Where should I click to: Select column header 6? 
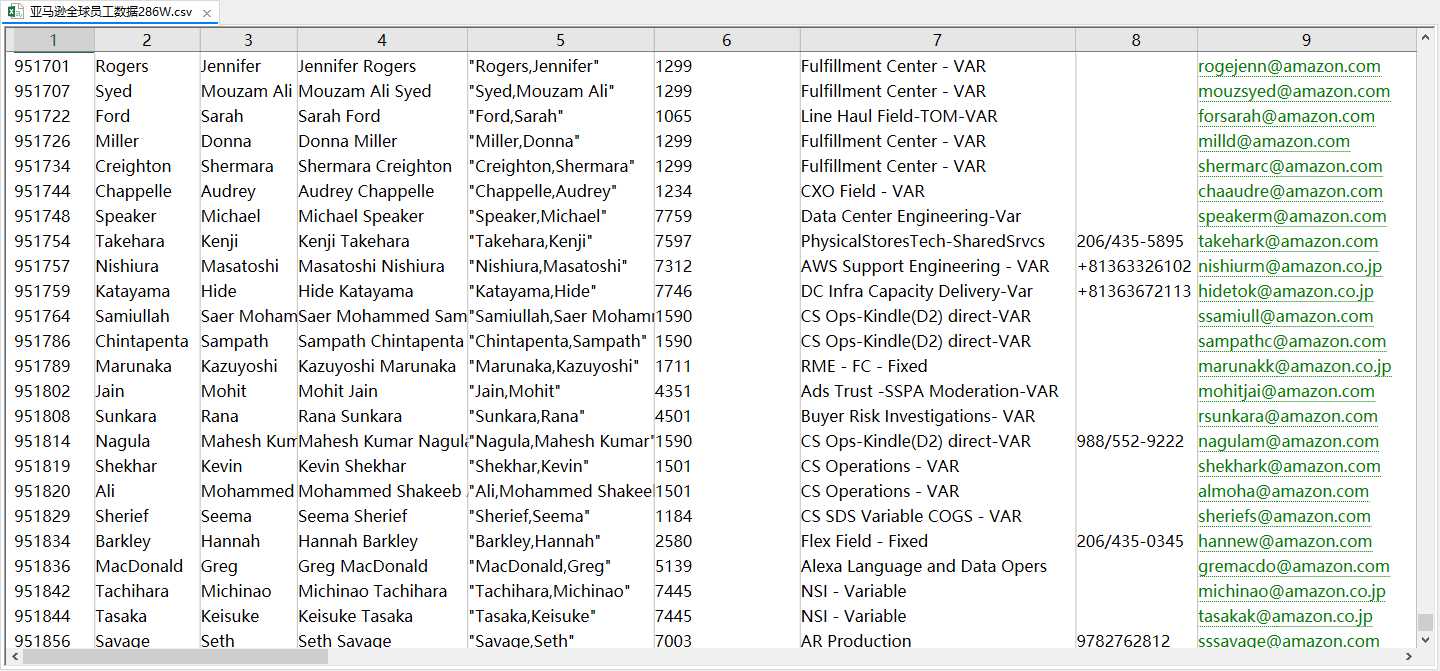tap(727, 40)
